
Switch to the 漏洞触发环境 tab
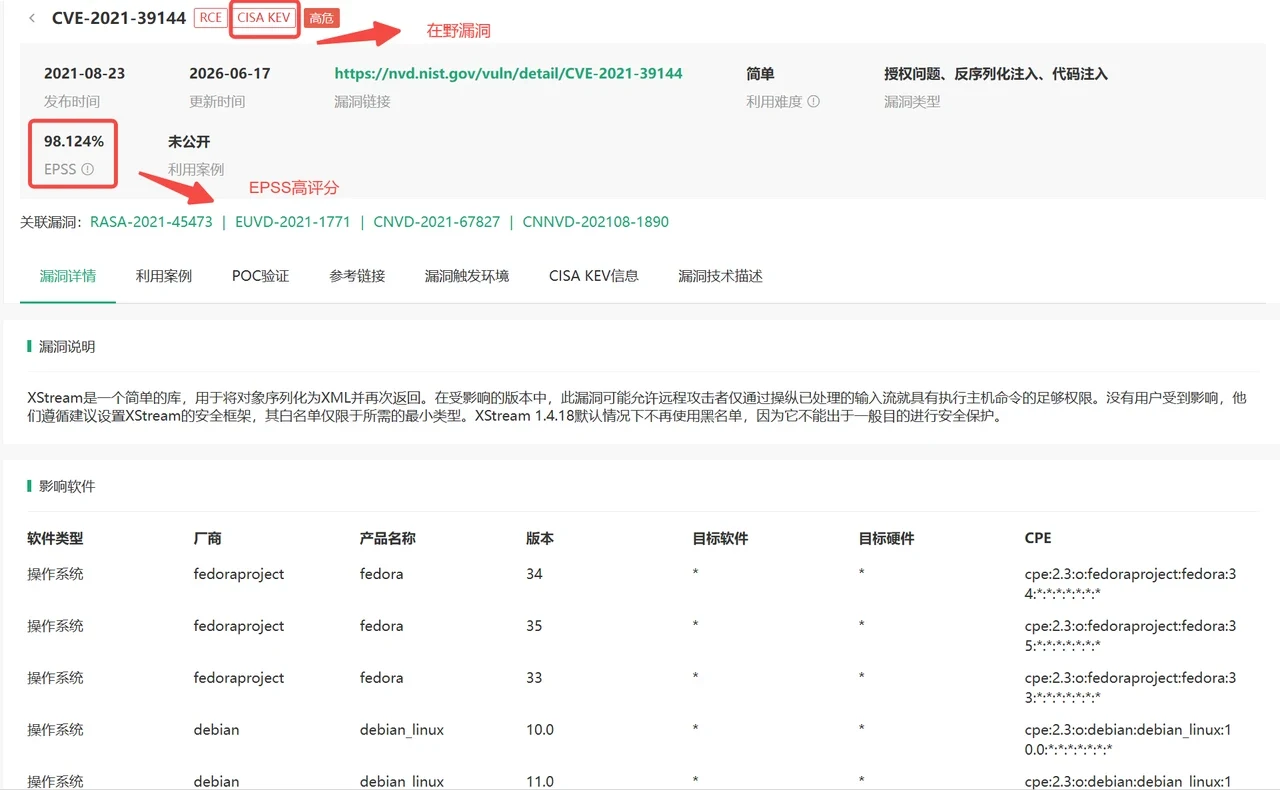click(467, 276)
